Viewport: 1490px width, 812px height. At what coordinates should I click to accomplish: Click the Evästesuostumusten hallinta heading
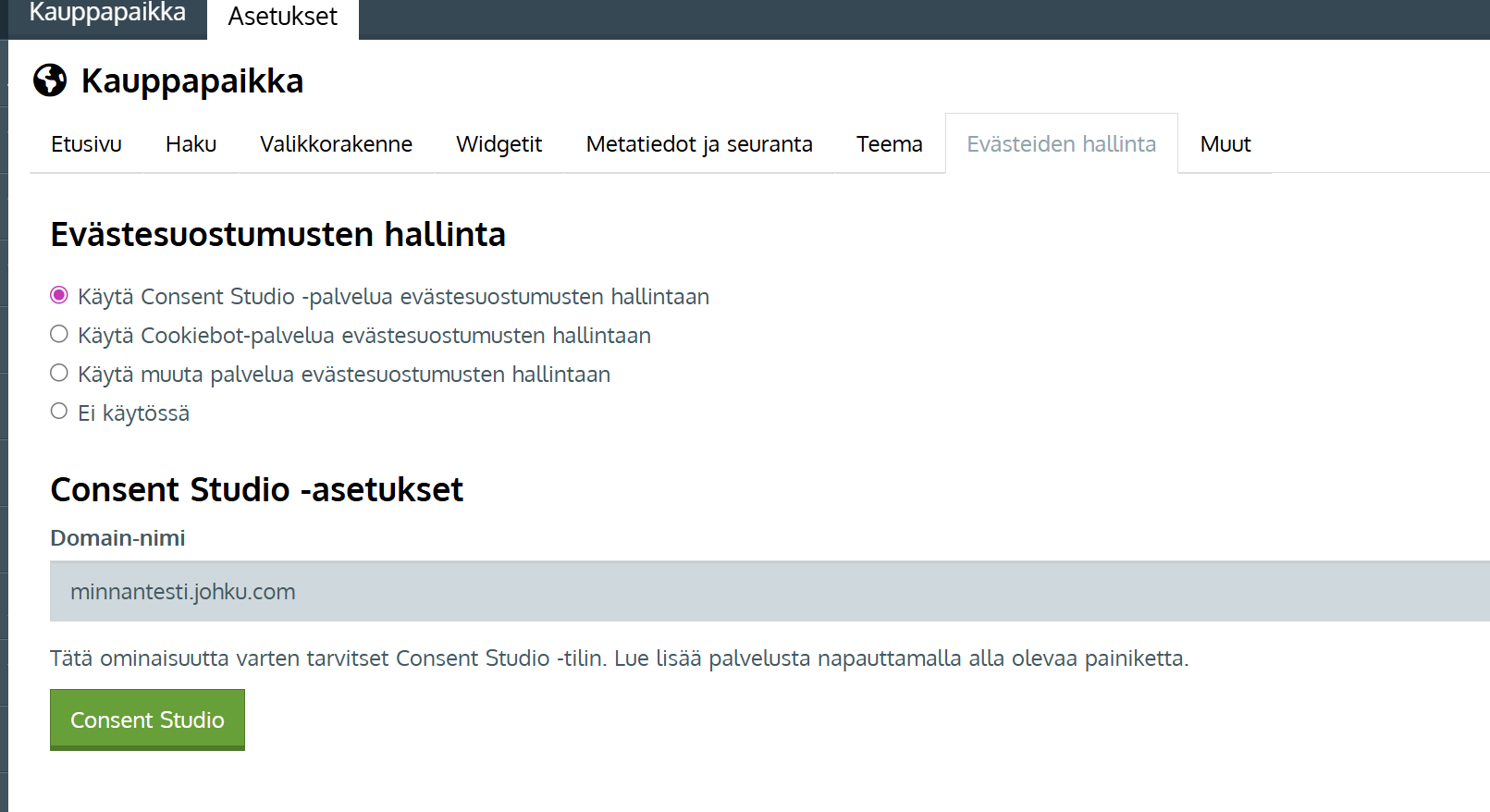coord(277,235)
